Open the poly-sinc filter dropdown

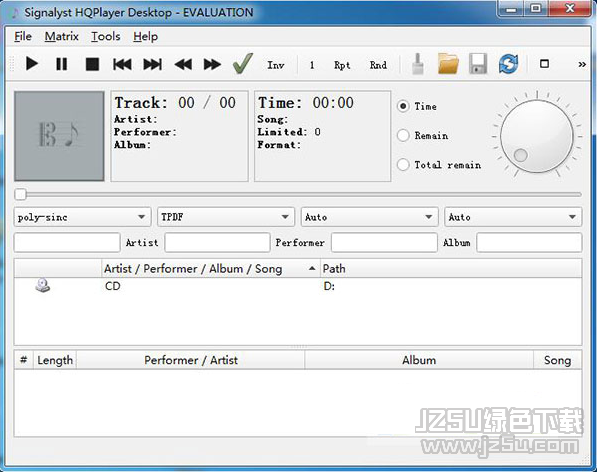coord(82,217)
